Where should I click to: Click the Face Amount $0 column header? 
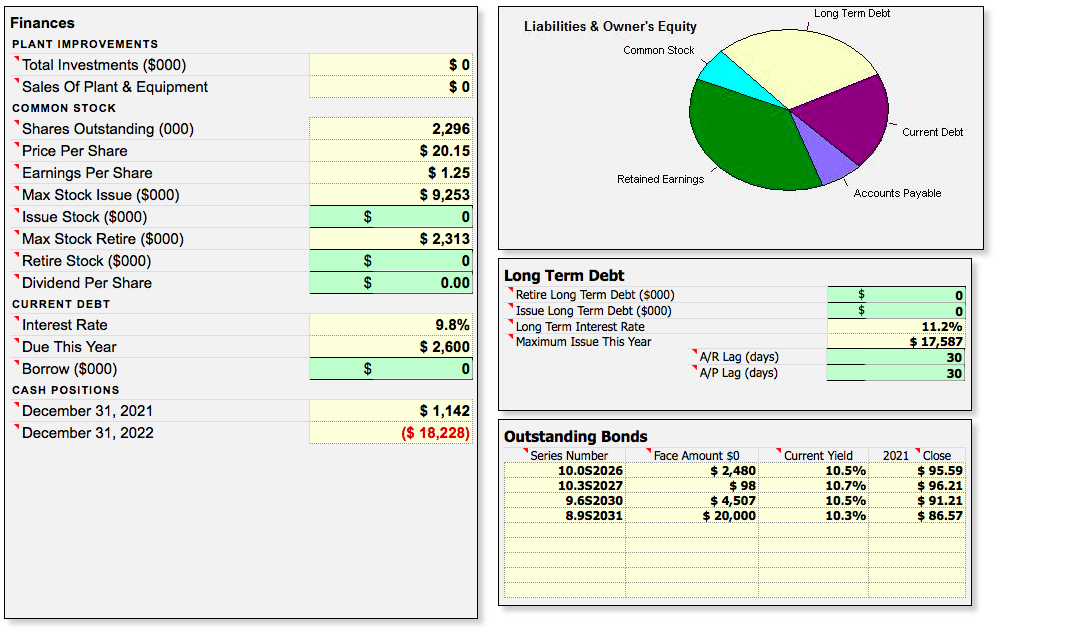[696, 456]
